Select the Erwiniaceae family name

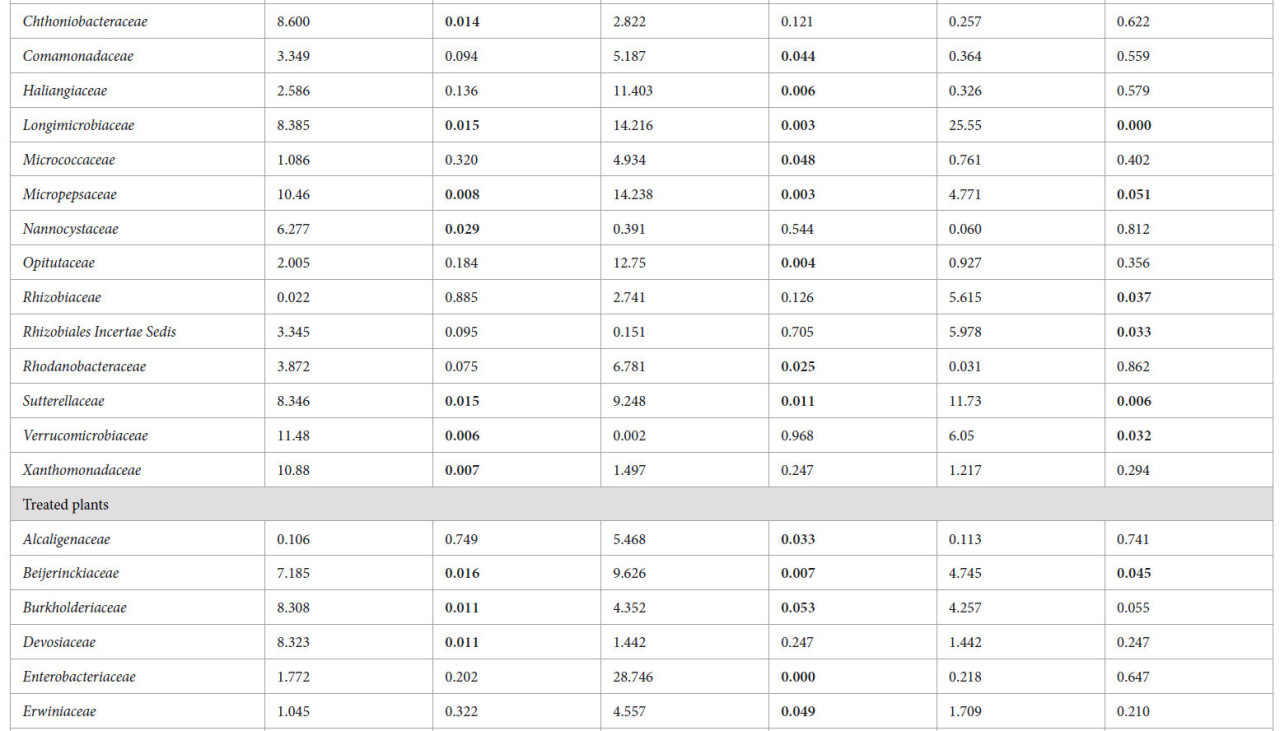[60, 711]
